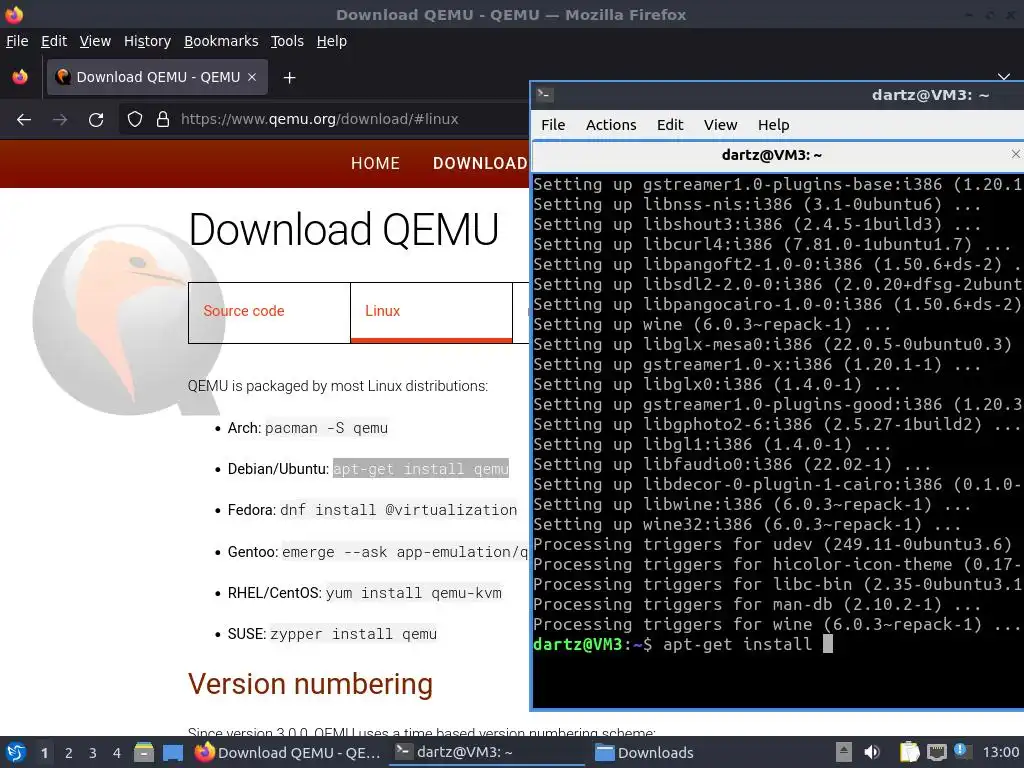Activate the dartz@VM3 terminal taskbar entry
The image size is (1024, 768).
487,752
